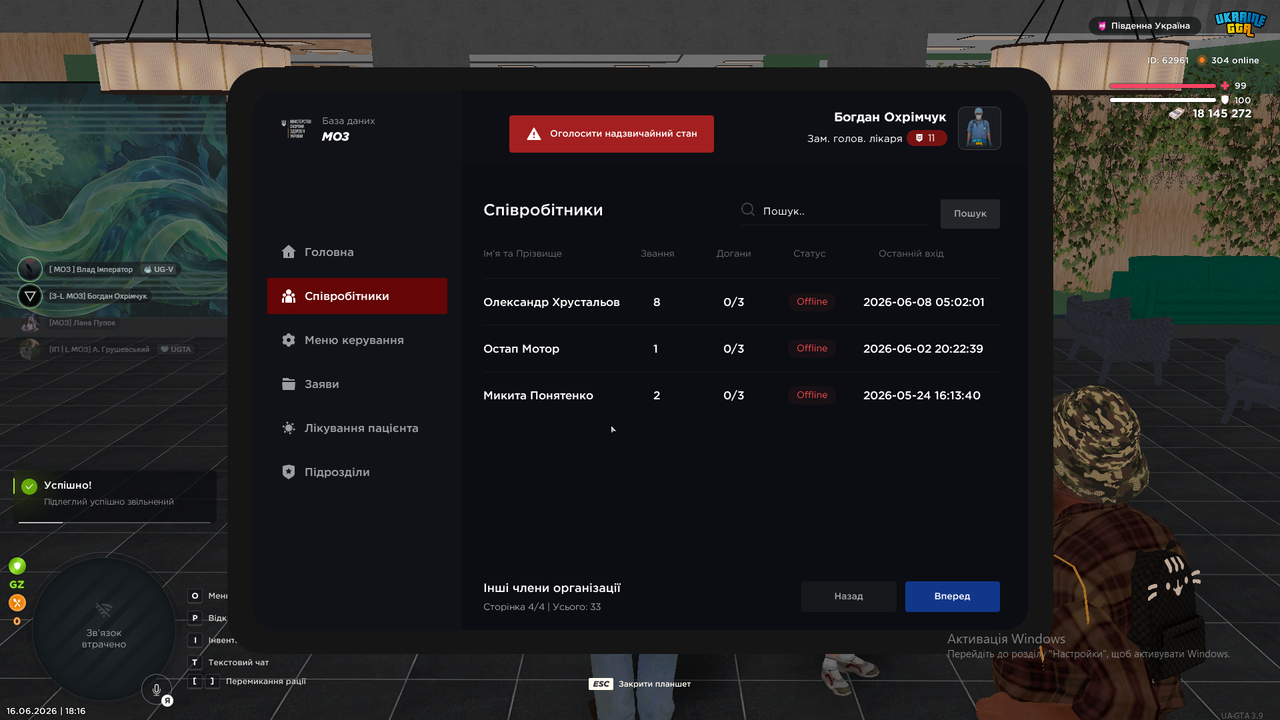Click the Статус column header
The width and height of the screenshot is (1280, 720).
tap(809, 254)
